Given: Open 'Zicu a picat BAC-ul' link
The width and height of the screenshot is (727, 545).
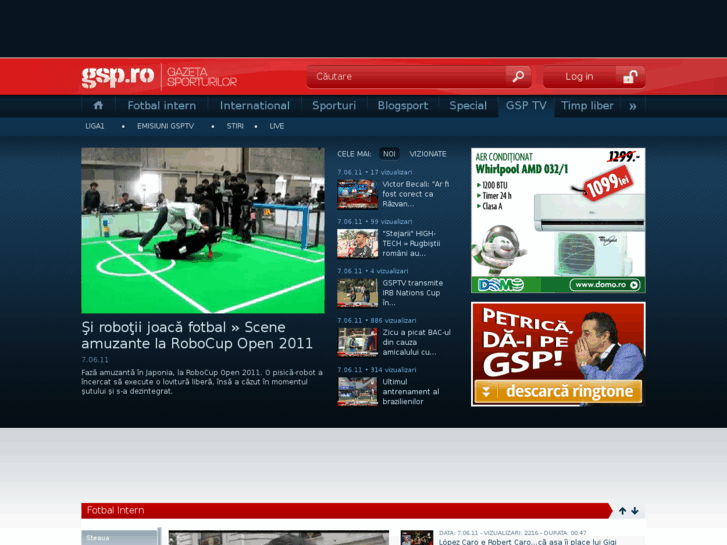Looking at the screenshot, I should 416,342.
